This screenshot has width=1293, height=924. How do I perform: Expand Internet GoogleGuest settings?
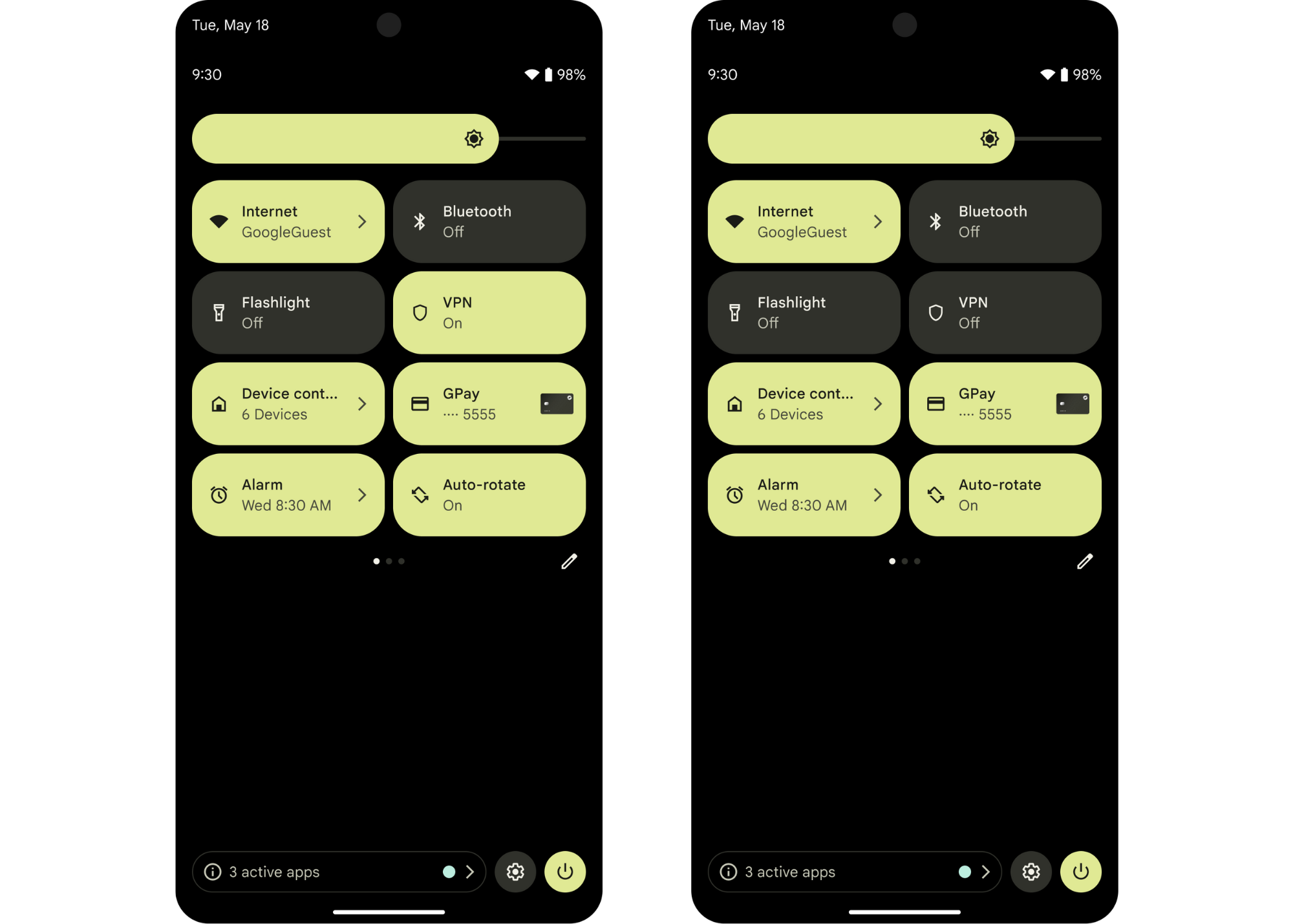coord(362,221)
